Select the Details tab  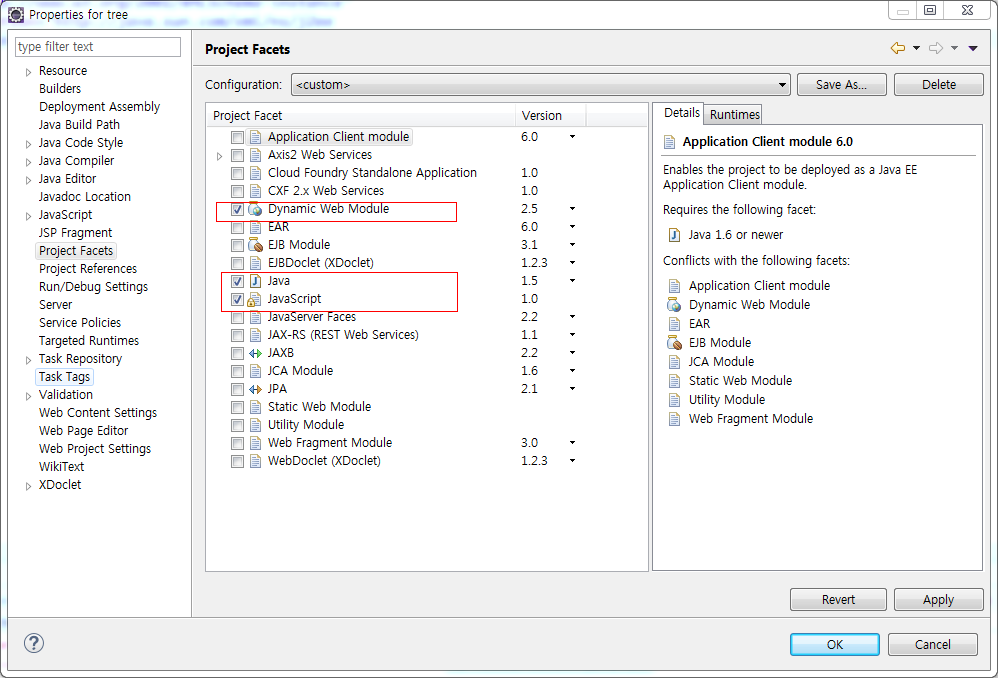(x=681, y=113)
